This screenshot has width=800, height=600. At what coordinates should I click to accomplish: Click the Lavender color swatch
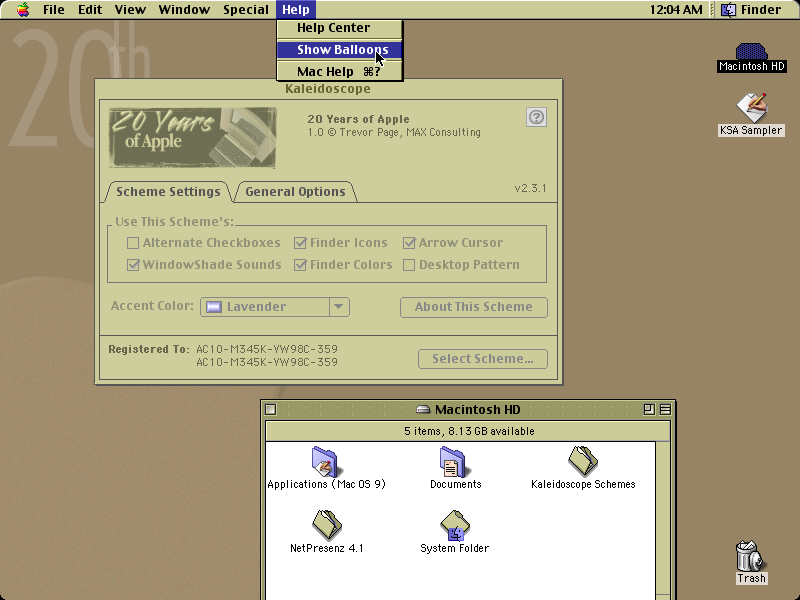(x=214, y=307)
